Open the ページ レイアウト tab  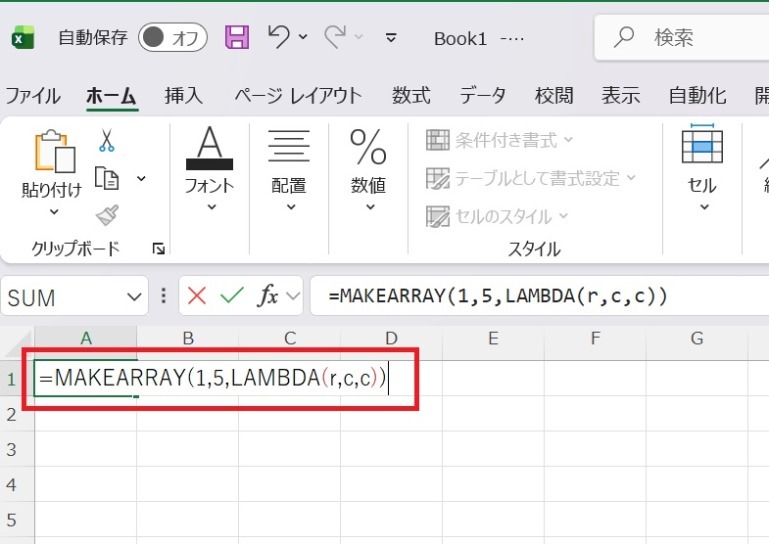coord(298,96)
